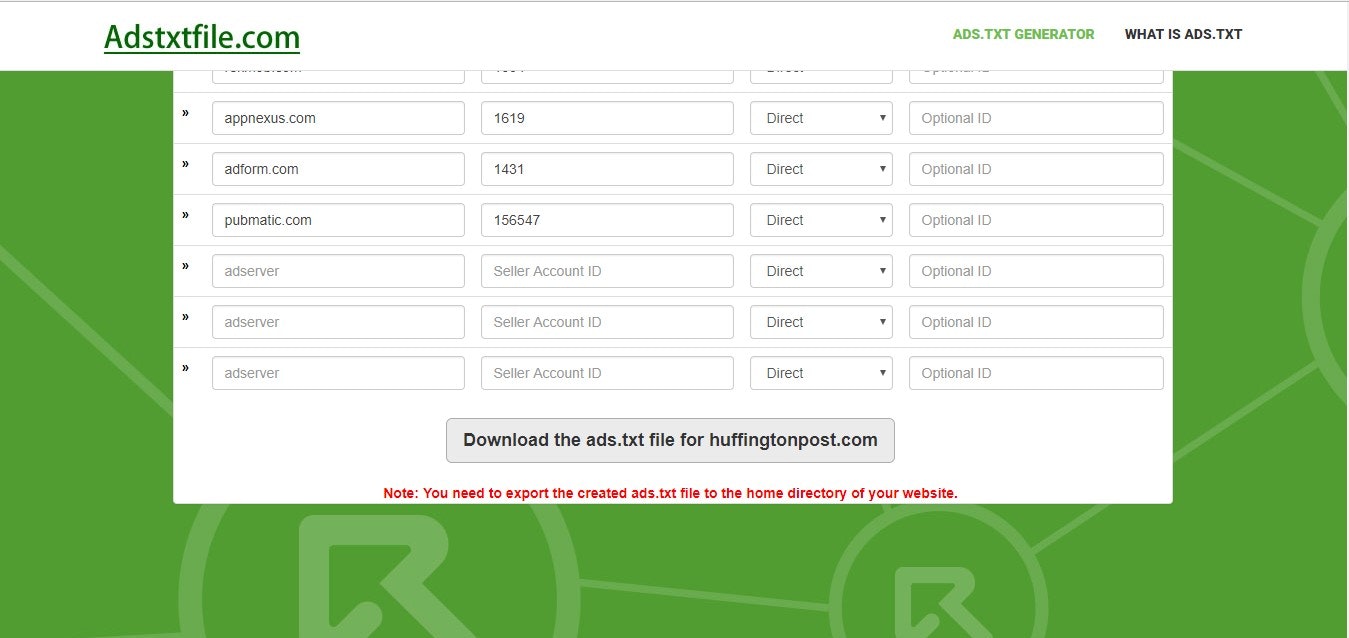1349x638 pixels.
Task: Edit the 1431 seller ID for adform.com
Action: click(607, 168)
